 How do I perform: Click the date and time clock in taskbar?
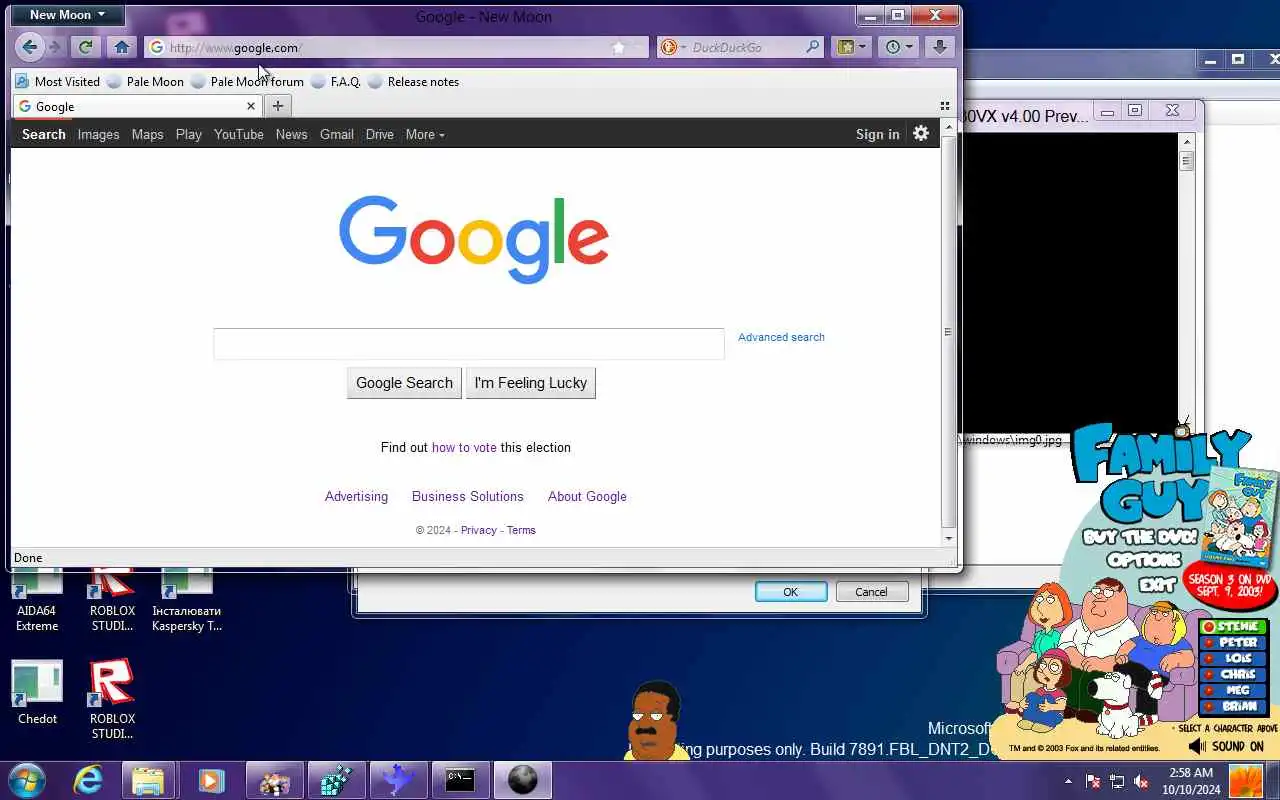pyautogui.click(x=1190, y=781)
